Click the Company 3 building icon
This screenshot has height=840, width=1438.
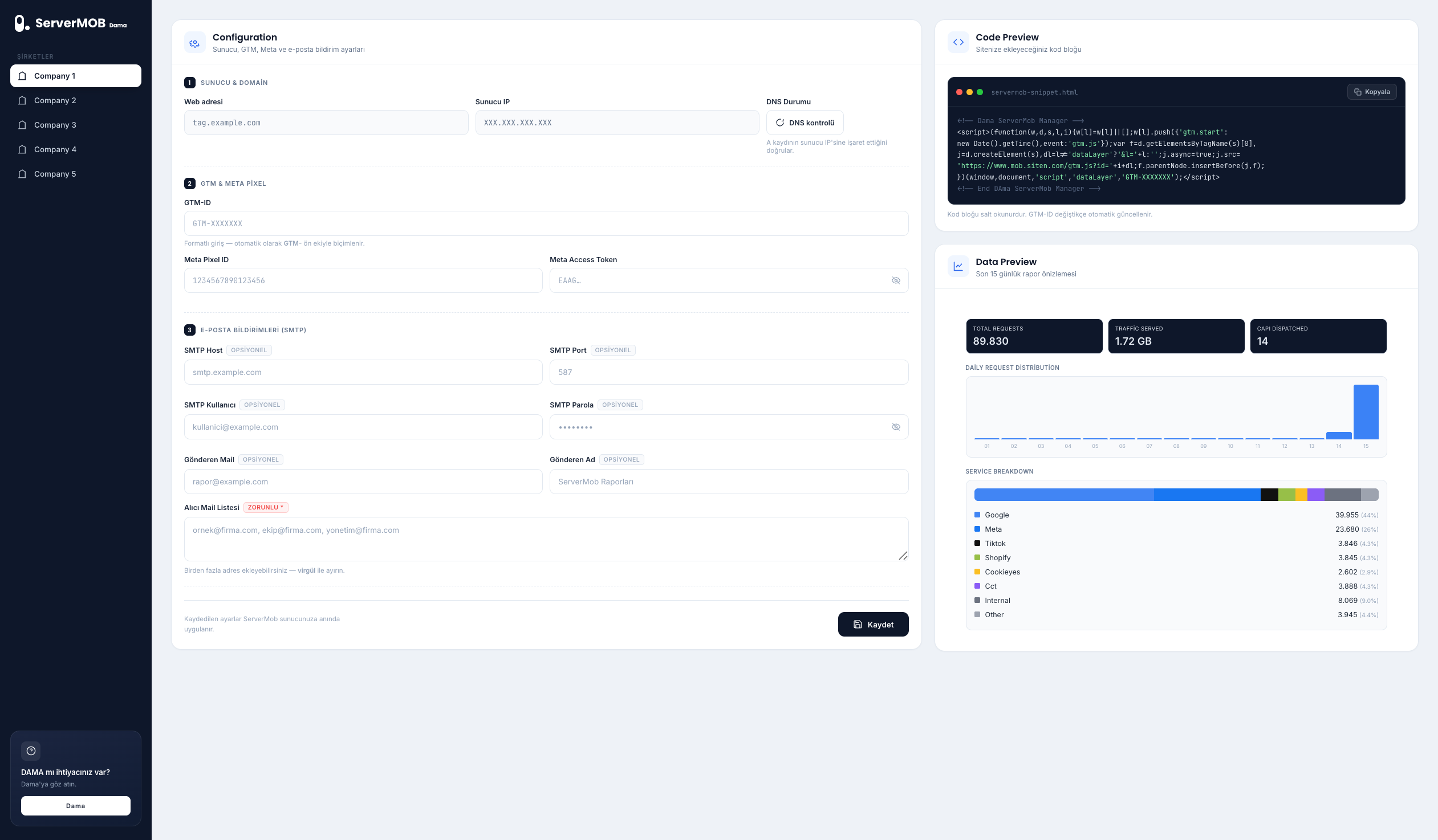tap(22, 125)
